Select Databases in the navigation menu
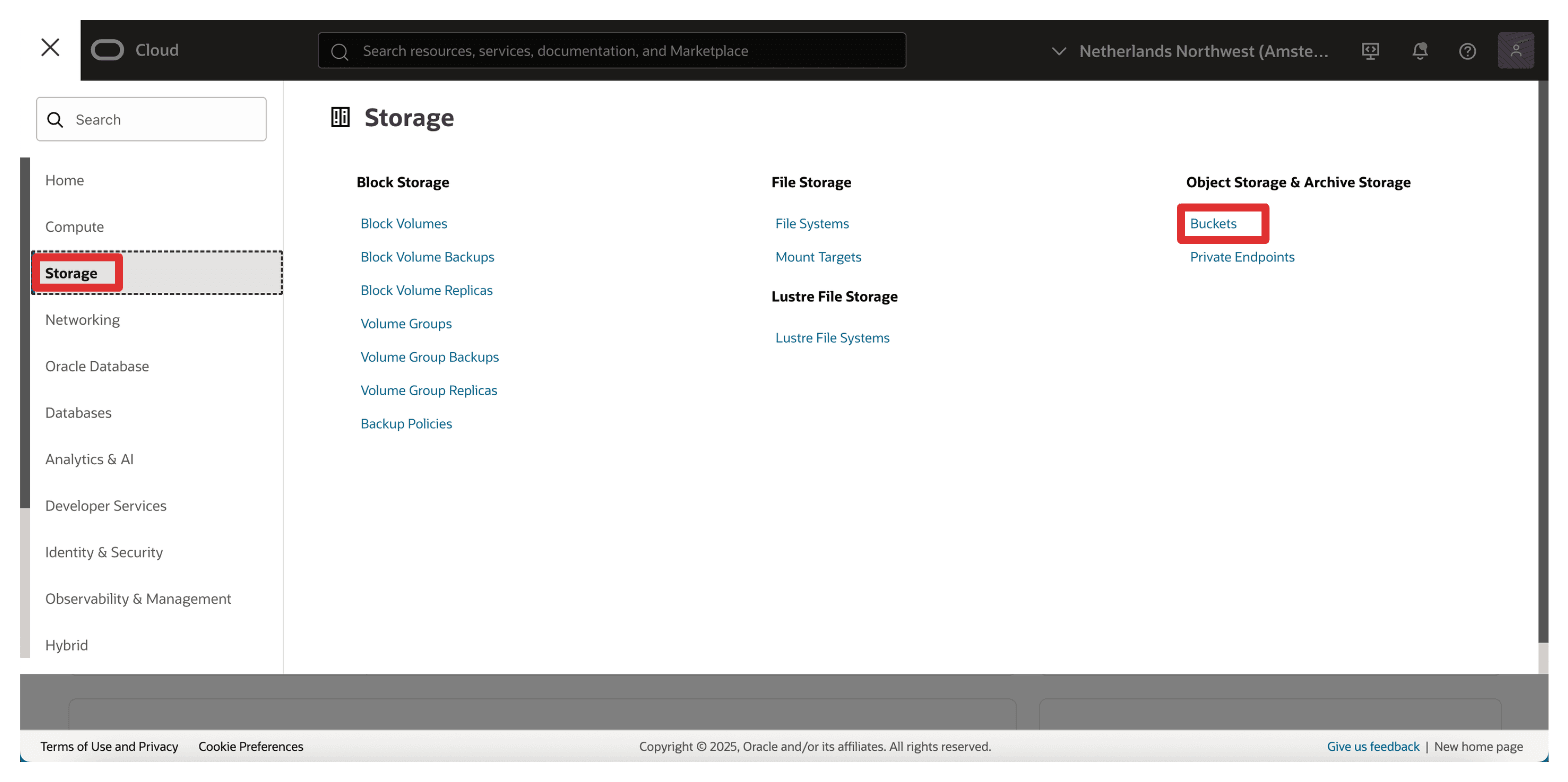The image size is (1568, 782). pyautogui.click(x=79, y=413)
